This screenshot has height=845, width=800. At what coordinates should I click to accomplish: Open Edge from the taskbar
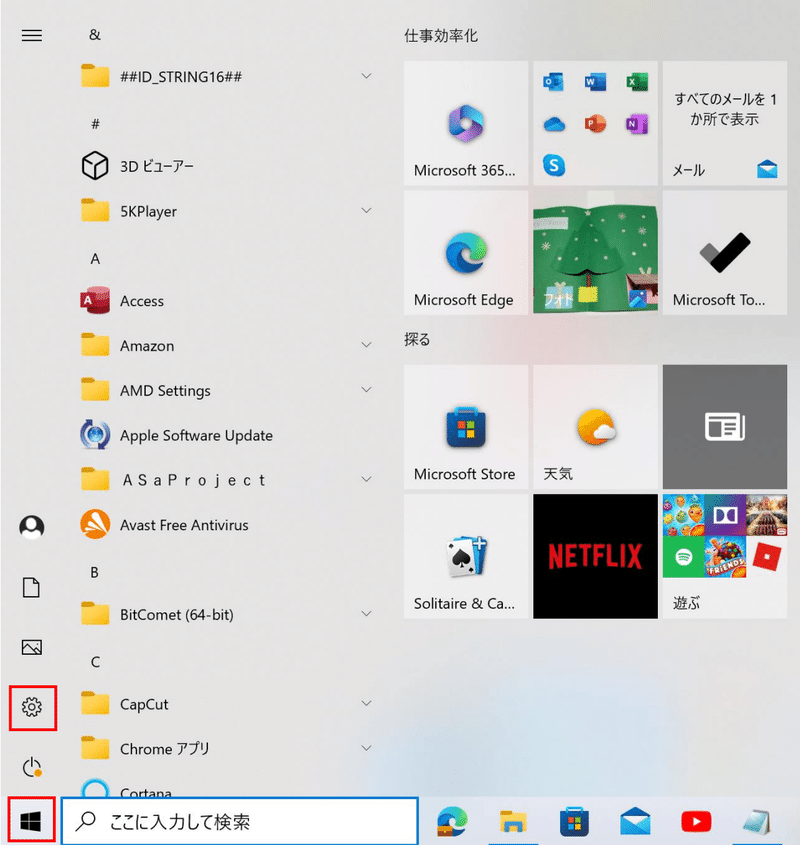452,821
